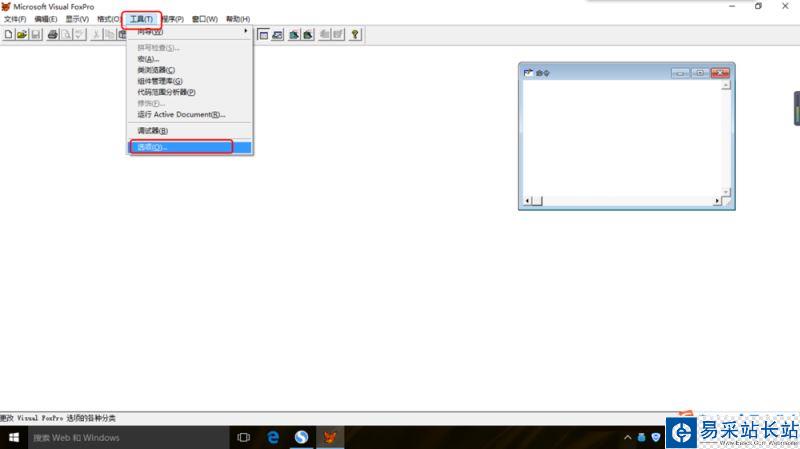This screenshot has width=800, height=449.
Task: Close the Command window with red X
Action: (x=720, y=73)
